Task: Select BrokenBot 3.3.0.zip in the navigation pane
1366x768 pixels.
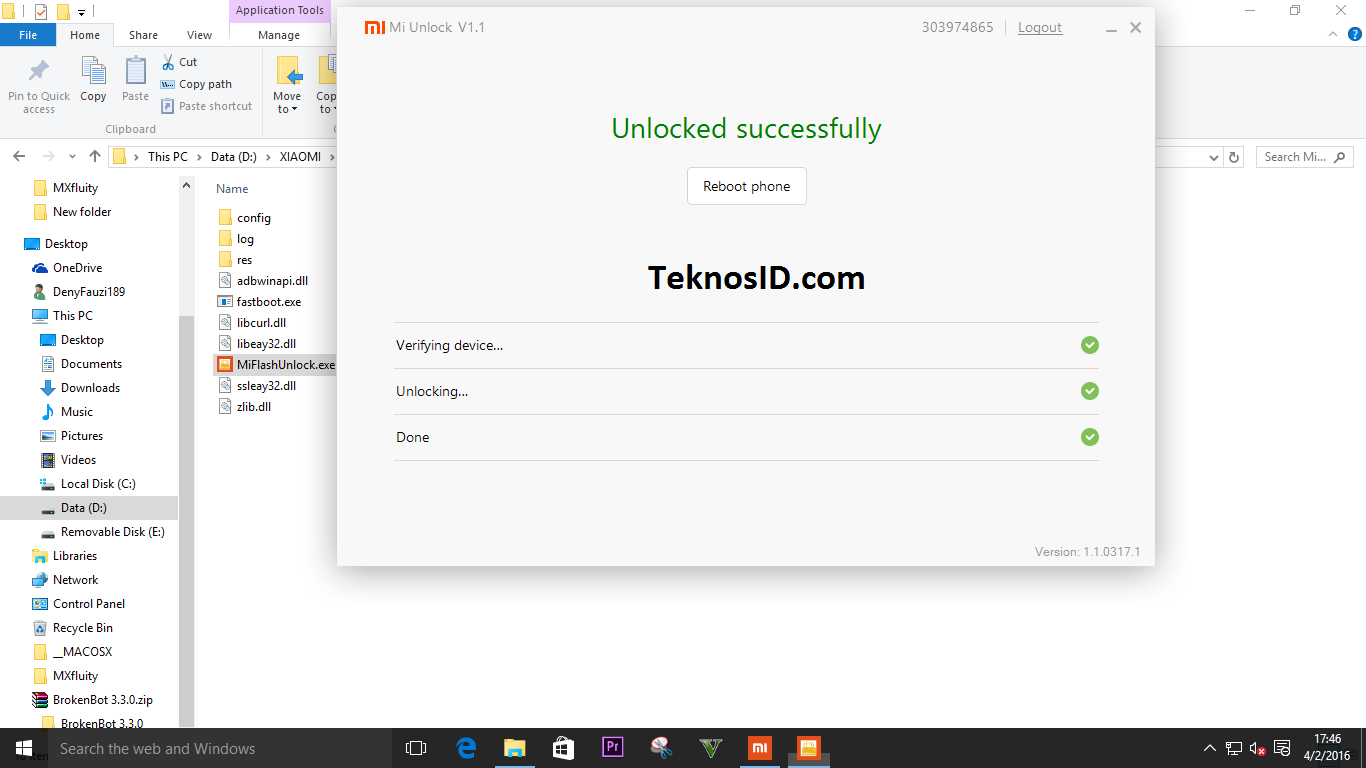Action: (x=92, y=700)
